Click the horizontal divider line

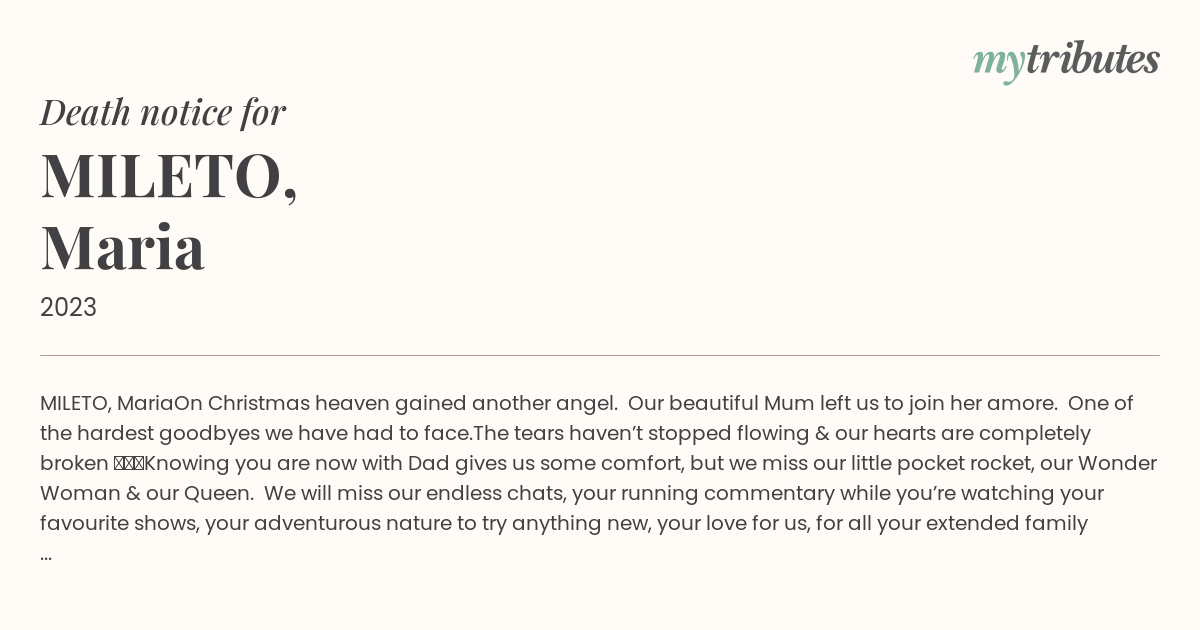click(600, 355)
